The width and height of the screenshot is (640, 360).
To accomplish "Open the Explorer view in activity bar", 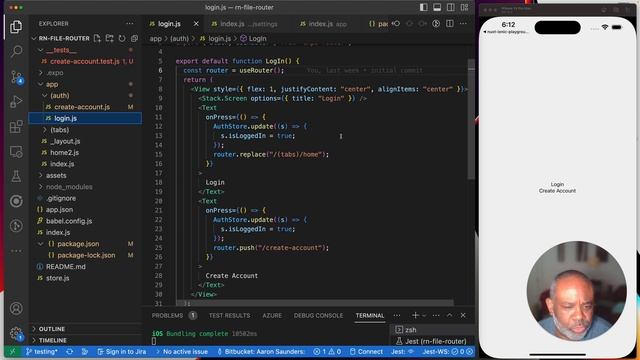I will (x=16, y=27).
